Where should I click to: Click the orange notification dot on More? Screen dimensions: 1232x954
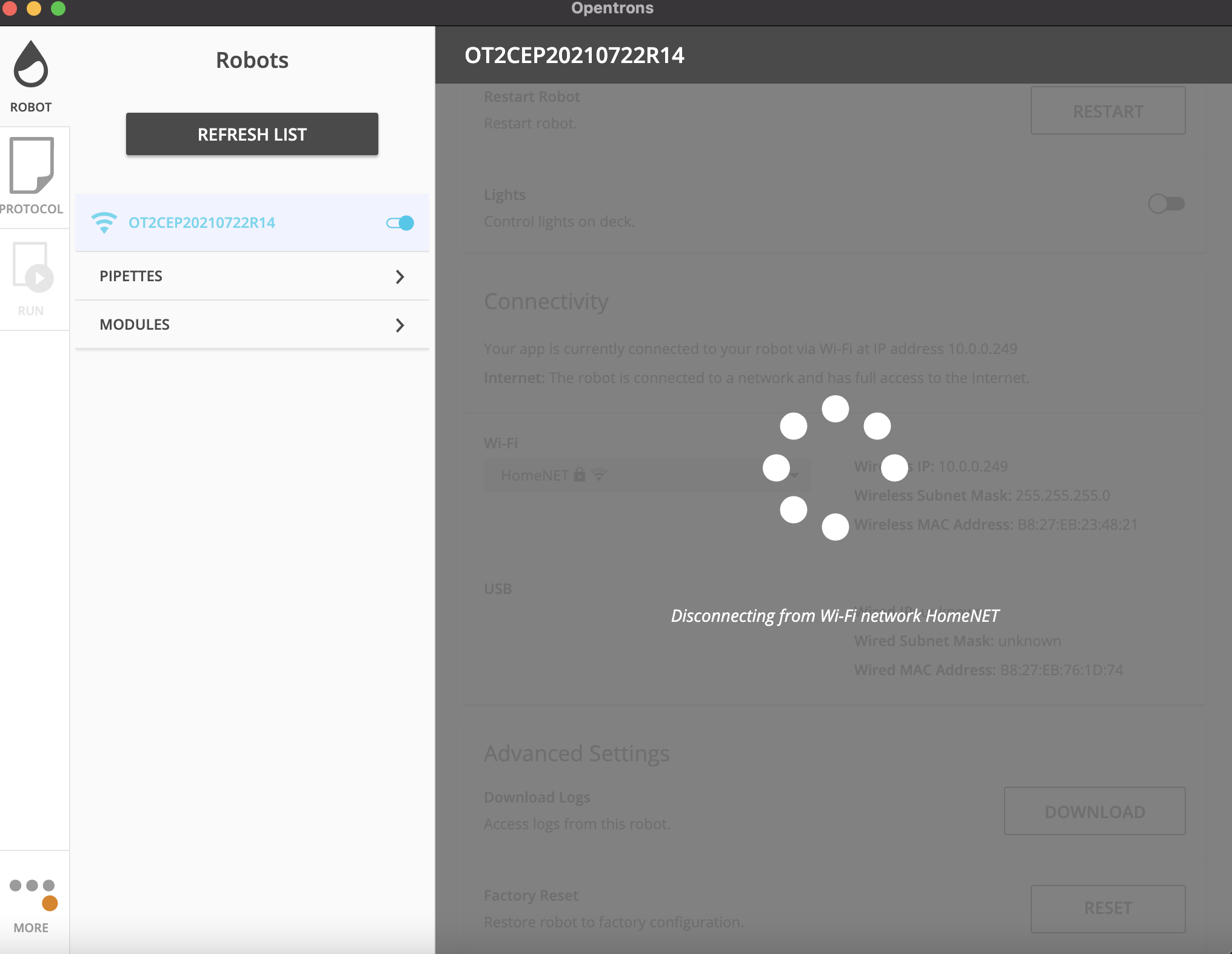coord(50,903)
